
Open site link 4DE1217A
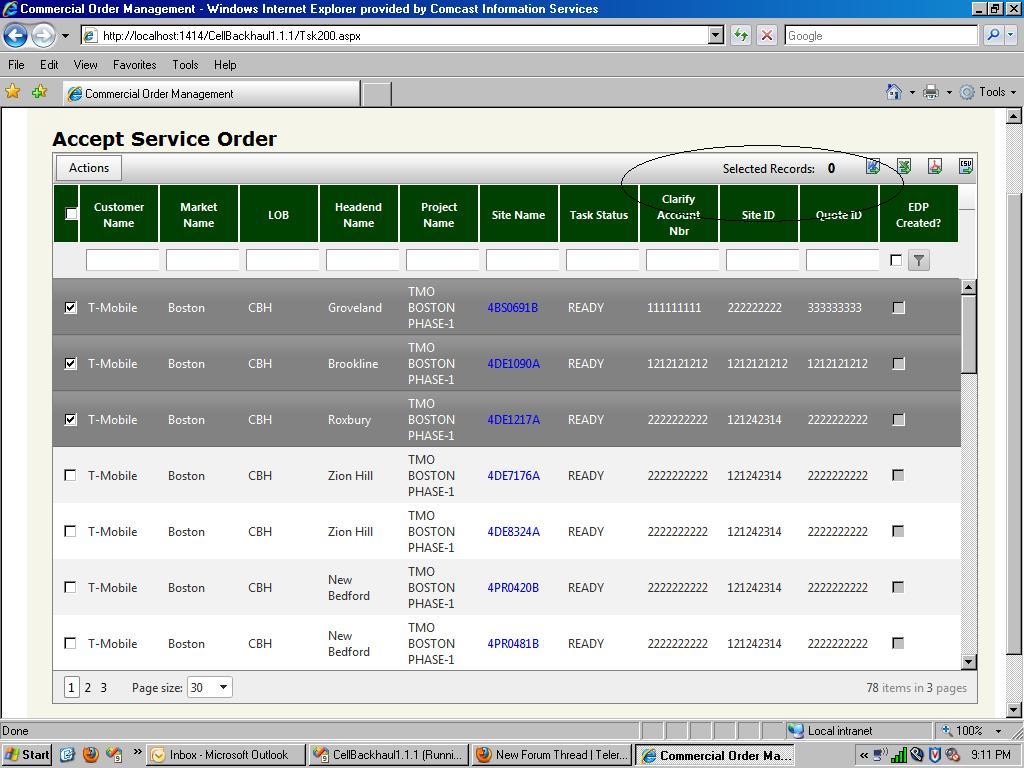[513, 419]
